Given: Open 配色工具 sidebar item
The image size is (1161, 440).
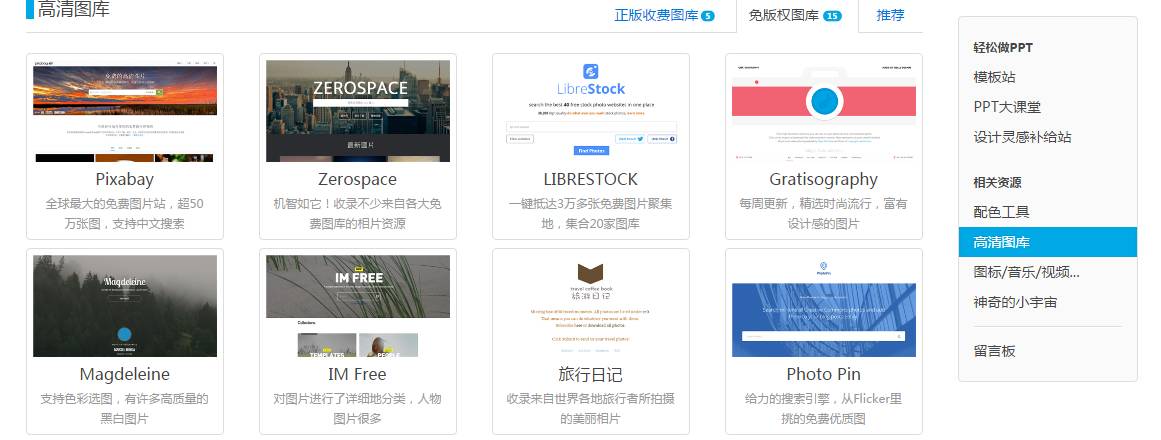Looking at the screenshot, I should [1002, 212].
